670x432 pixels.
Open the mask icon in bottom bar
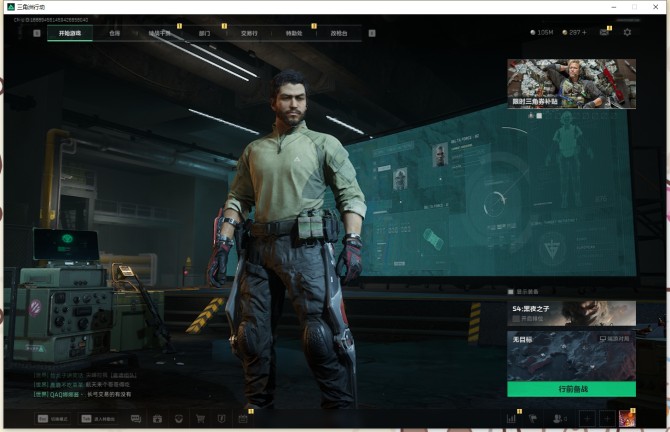click(x=179, y=419)
